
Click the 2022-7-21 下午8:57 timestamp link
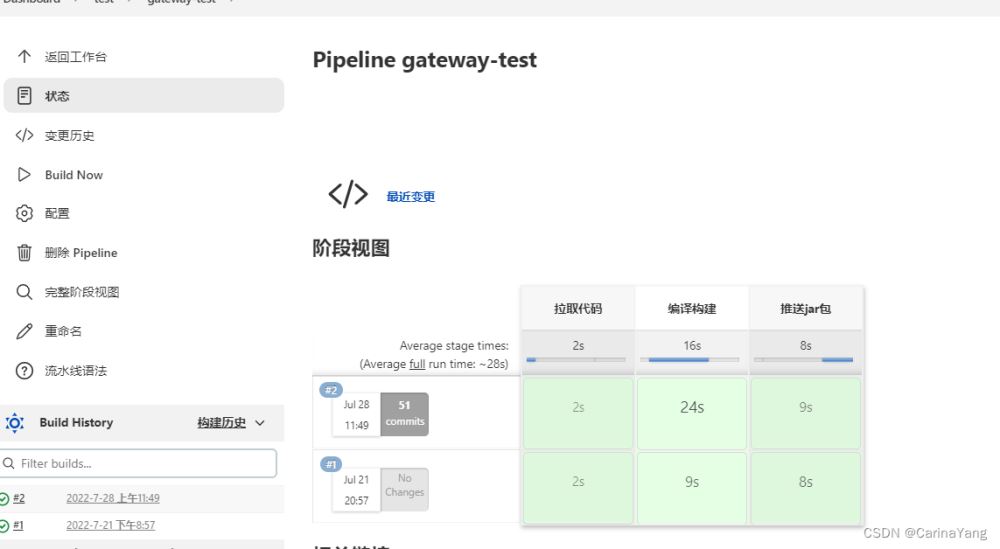click(110, 525)
